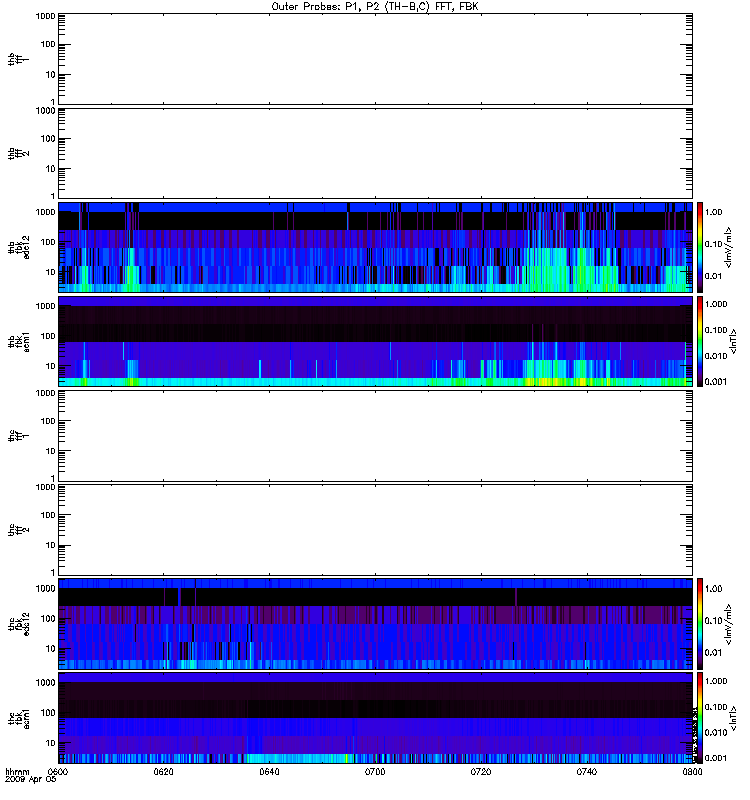The image size is (750, 800).
Task: Click the '10' y-axis tick of thc fbk scm1 panel
Action: pos(51,742)
